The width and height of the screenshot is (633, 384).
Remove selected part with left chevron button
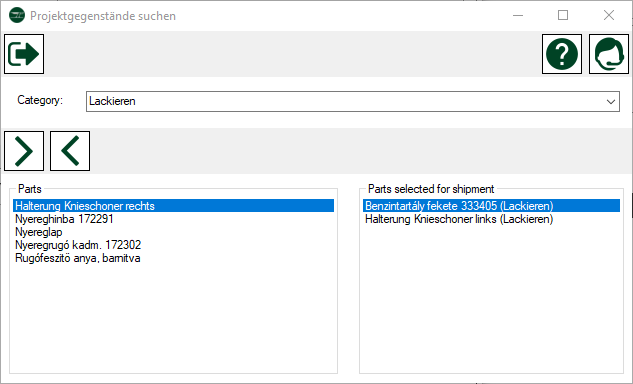pyautogui.click(x=70, y=151)
